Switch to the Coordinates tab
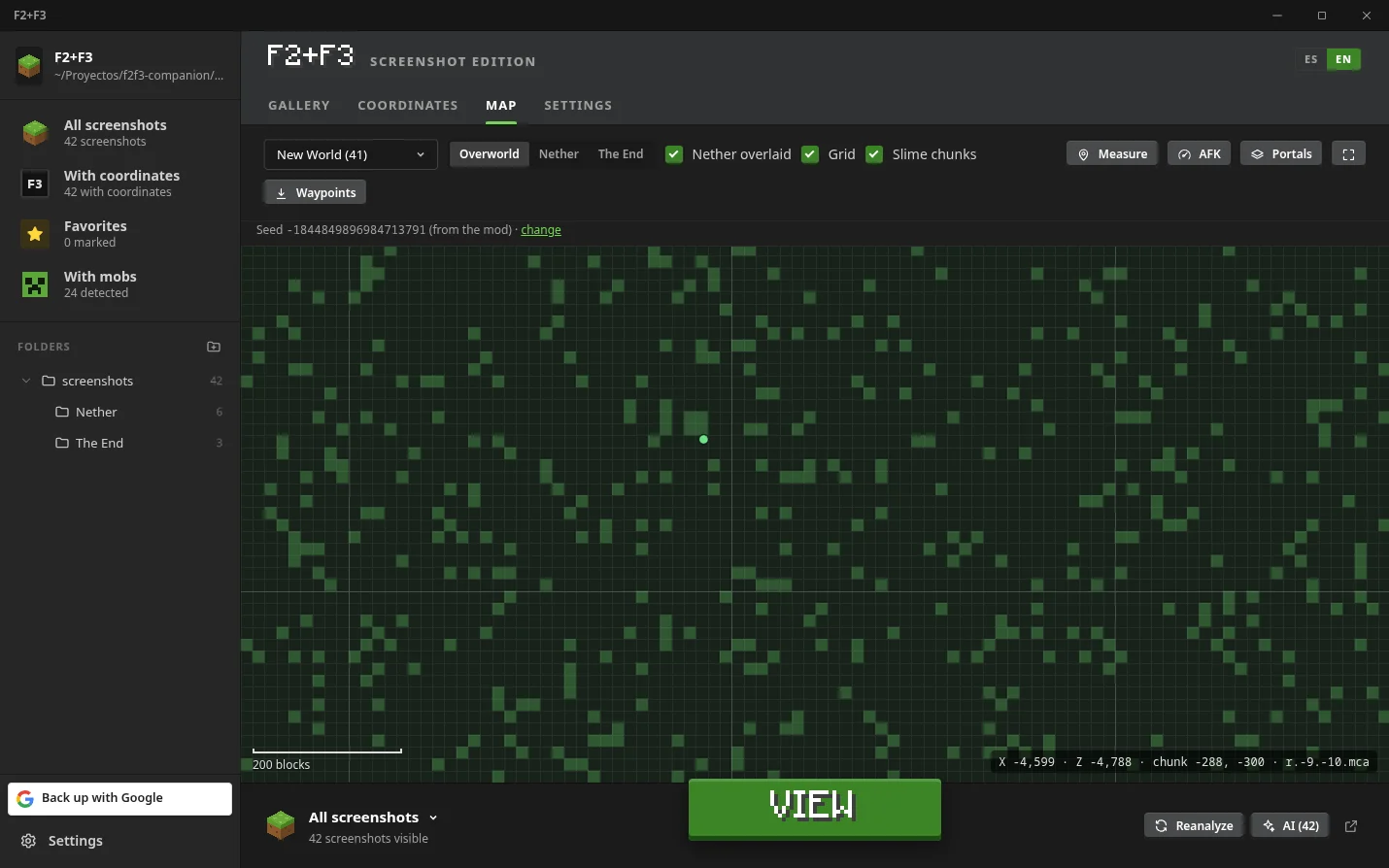Screen dimensions: 1389x868 pos(408,106)
